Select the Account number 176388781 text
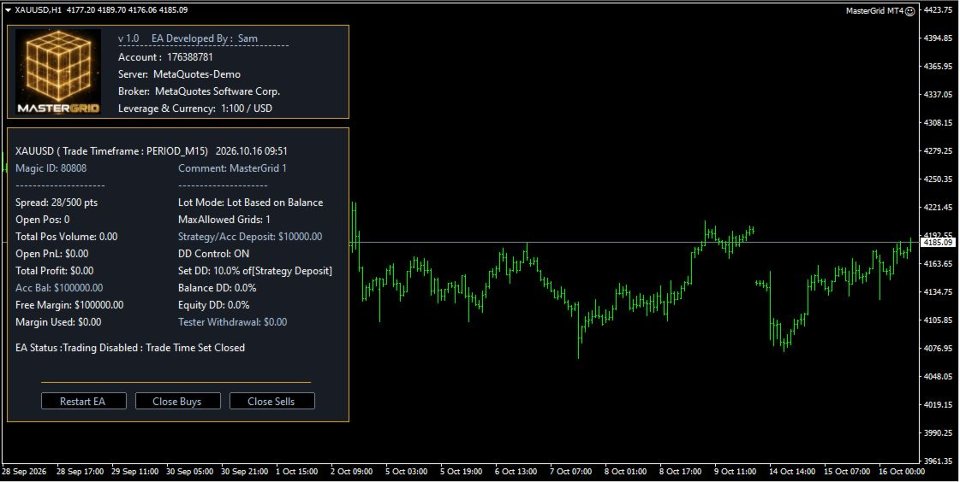The width and height of the screenshot is (960, 482). pyautogui.click(x=190, y=57)
